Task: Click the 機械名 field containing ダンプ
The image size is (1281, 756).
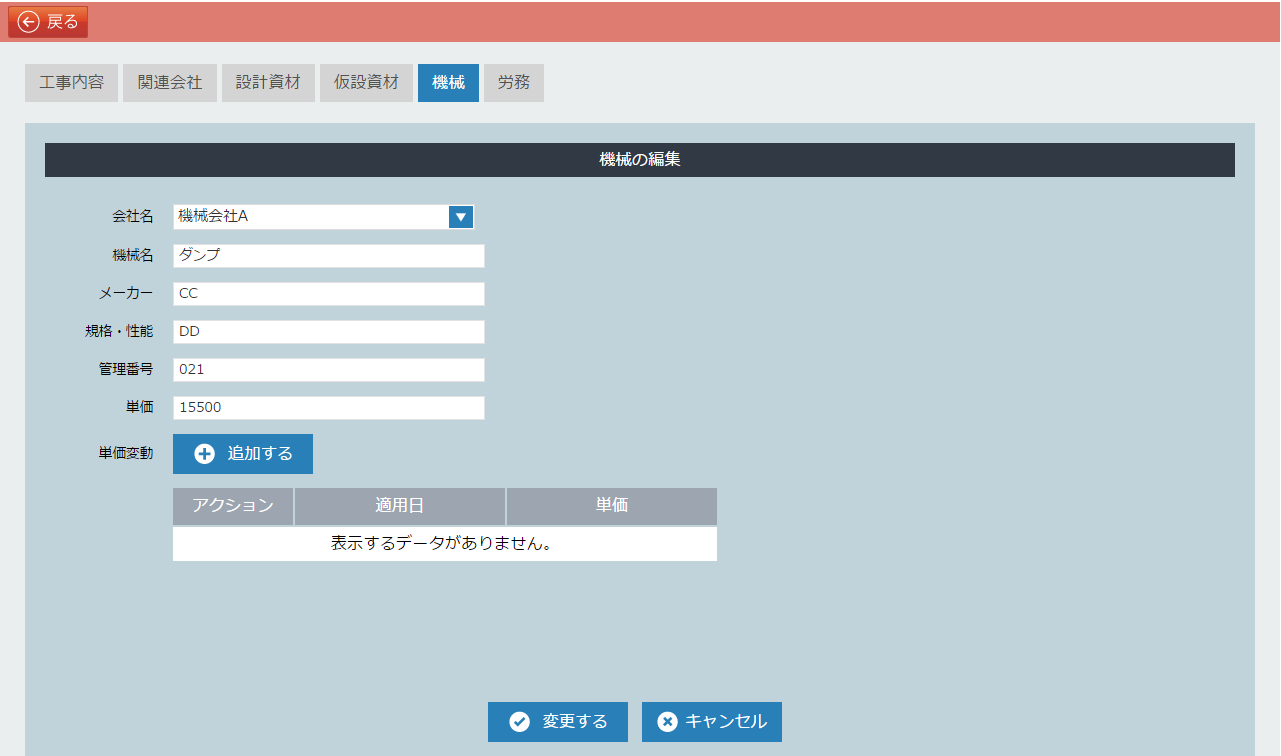Action: 329,256
